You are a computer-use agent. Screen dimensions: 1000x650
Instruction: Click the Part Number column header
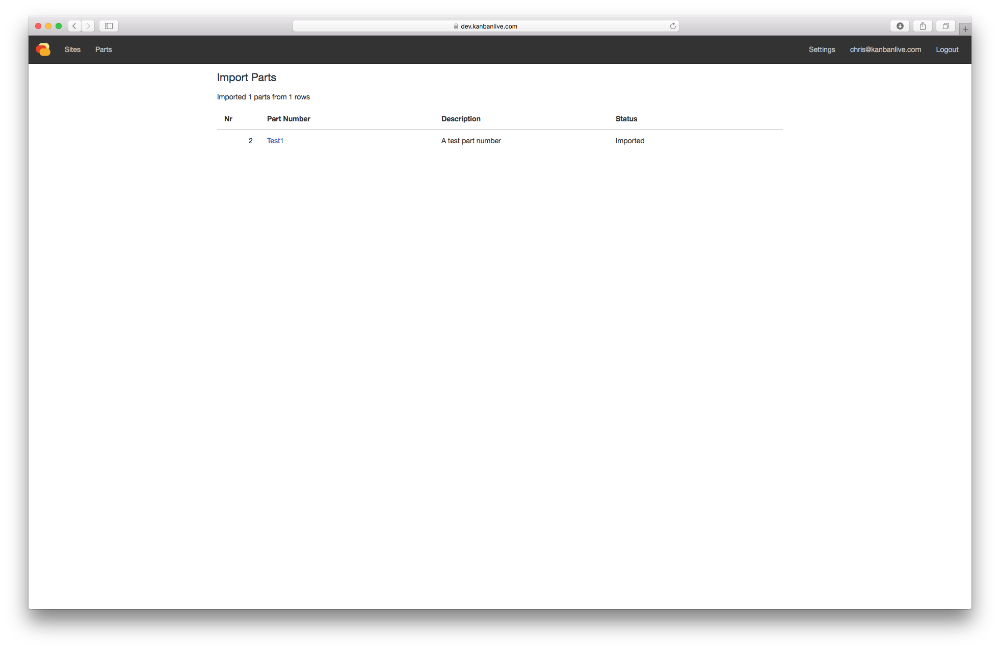tap(289, 119)
